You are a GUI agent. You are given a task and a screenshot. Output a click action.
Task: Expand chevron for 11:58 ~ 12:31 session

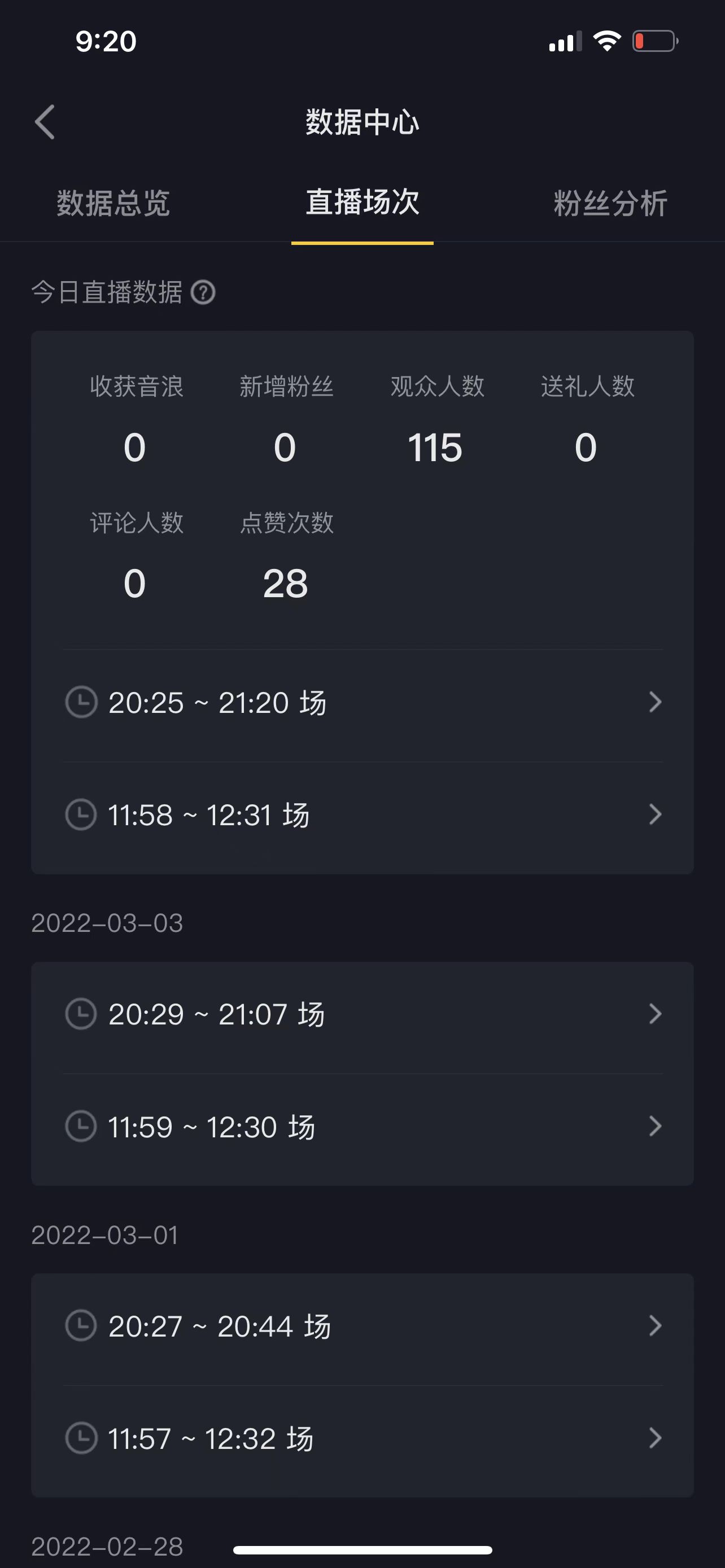point(655,814)
